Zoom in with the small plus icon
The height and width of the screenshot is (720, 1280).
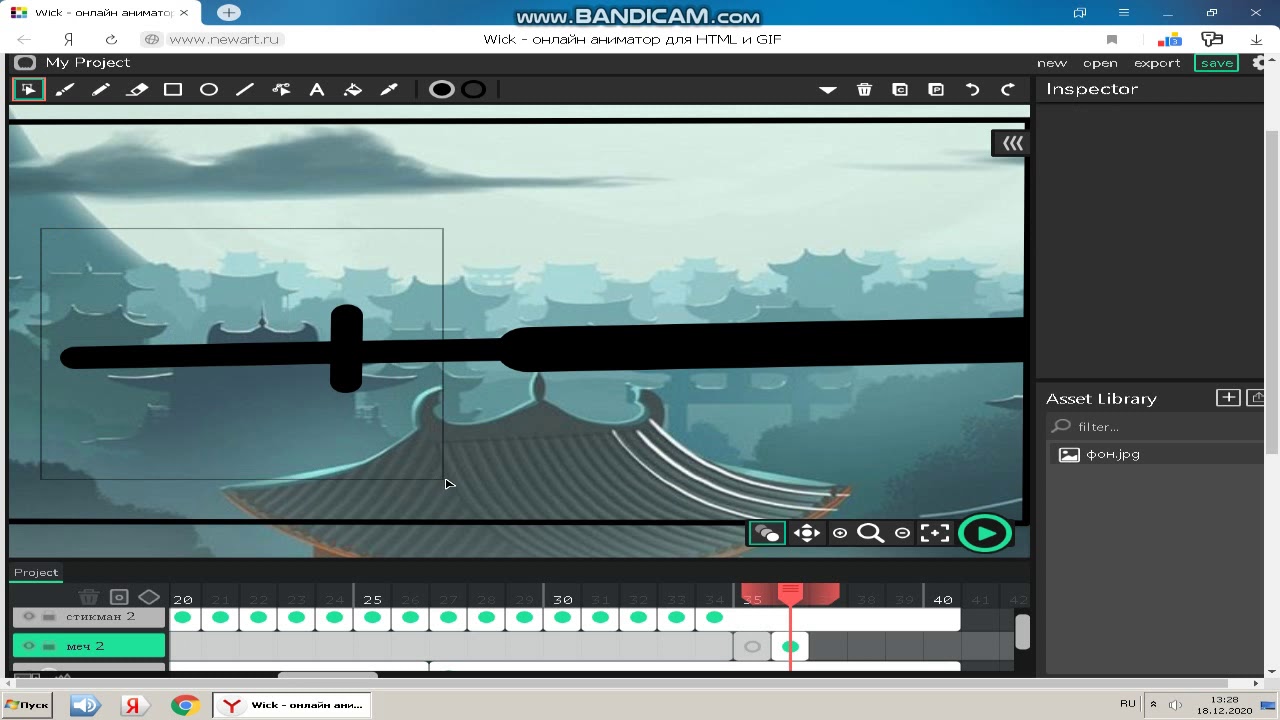[840, 533]
